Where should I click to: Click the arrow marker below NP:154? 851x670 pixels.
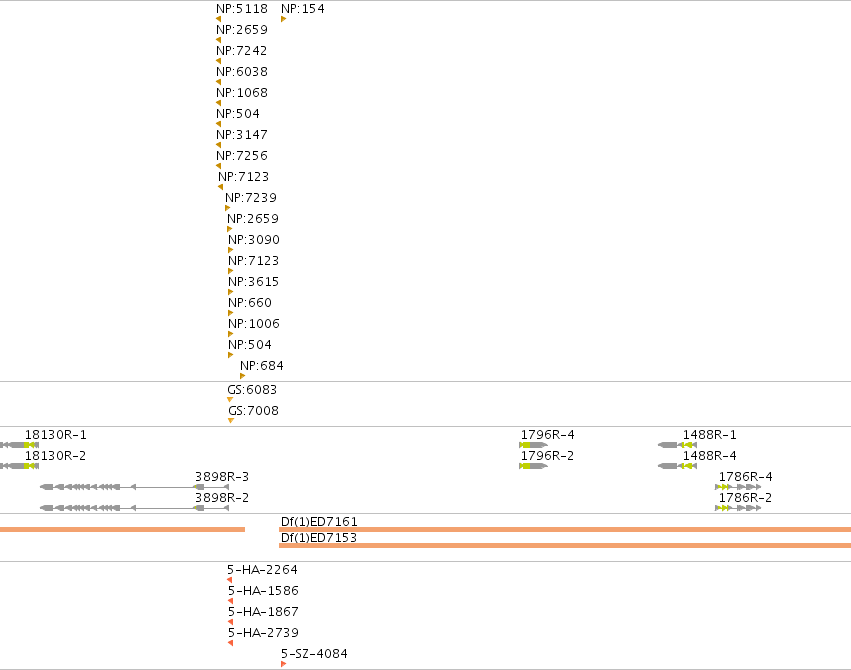283,19
